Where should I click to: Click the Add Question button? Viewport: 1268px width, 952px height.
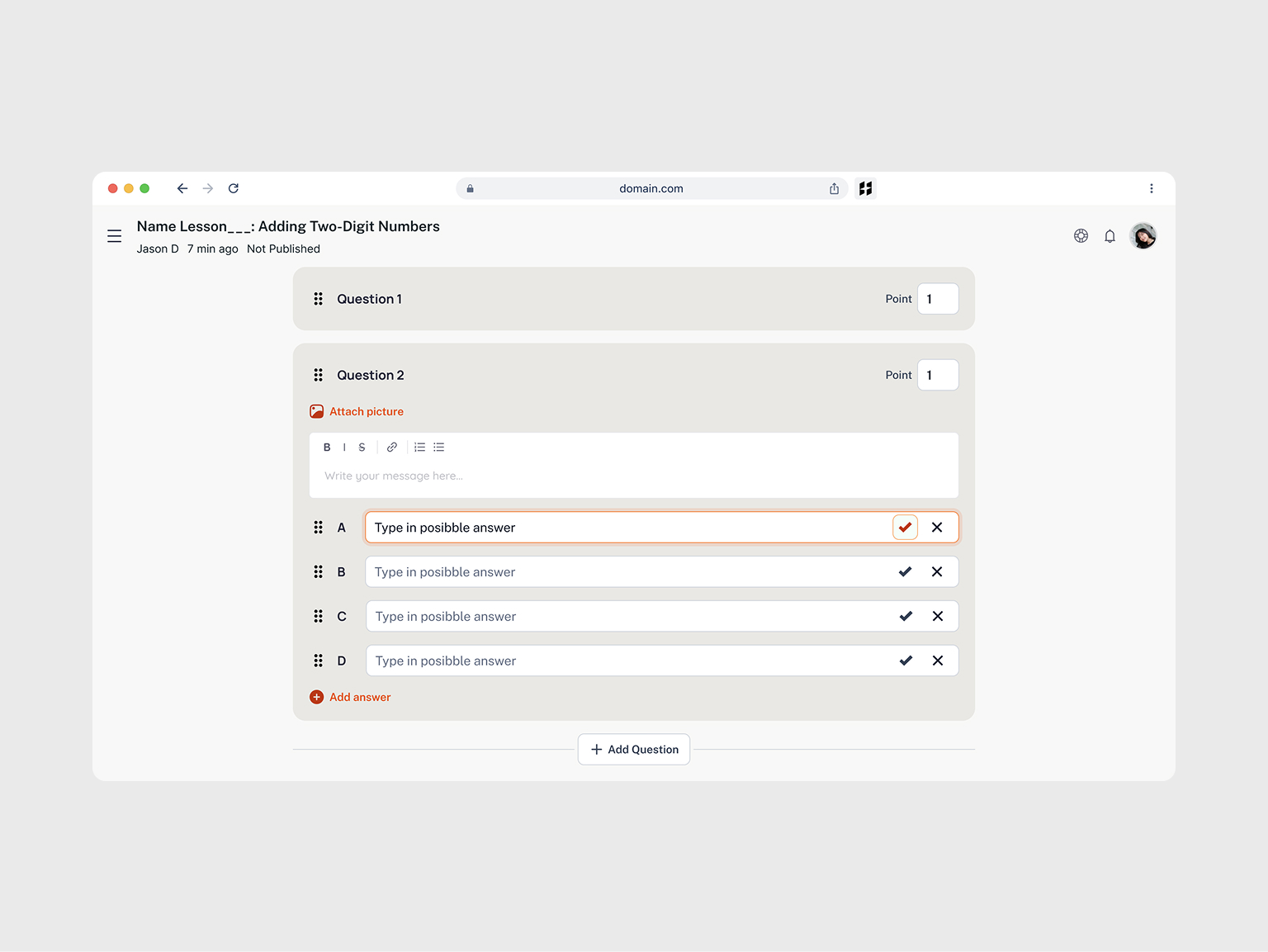coord(633,749)
